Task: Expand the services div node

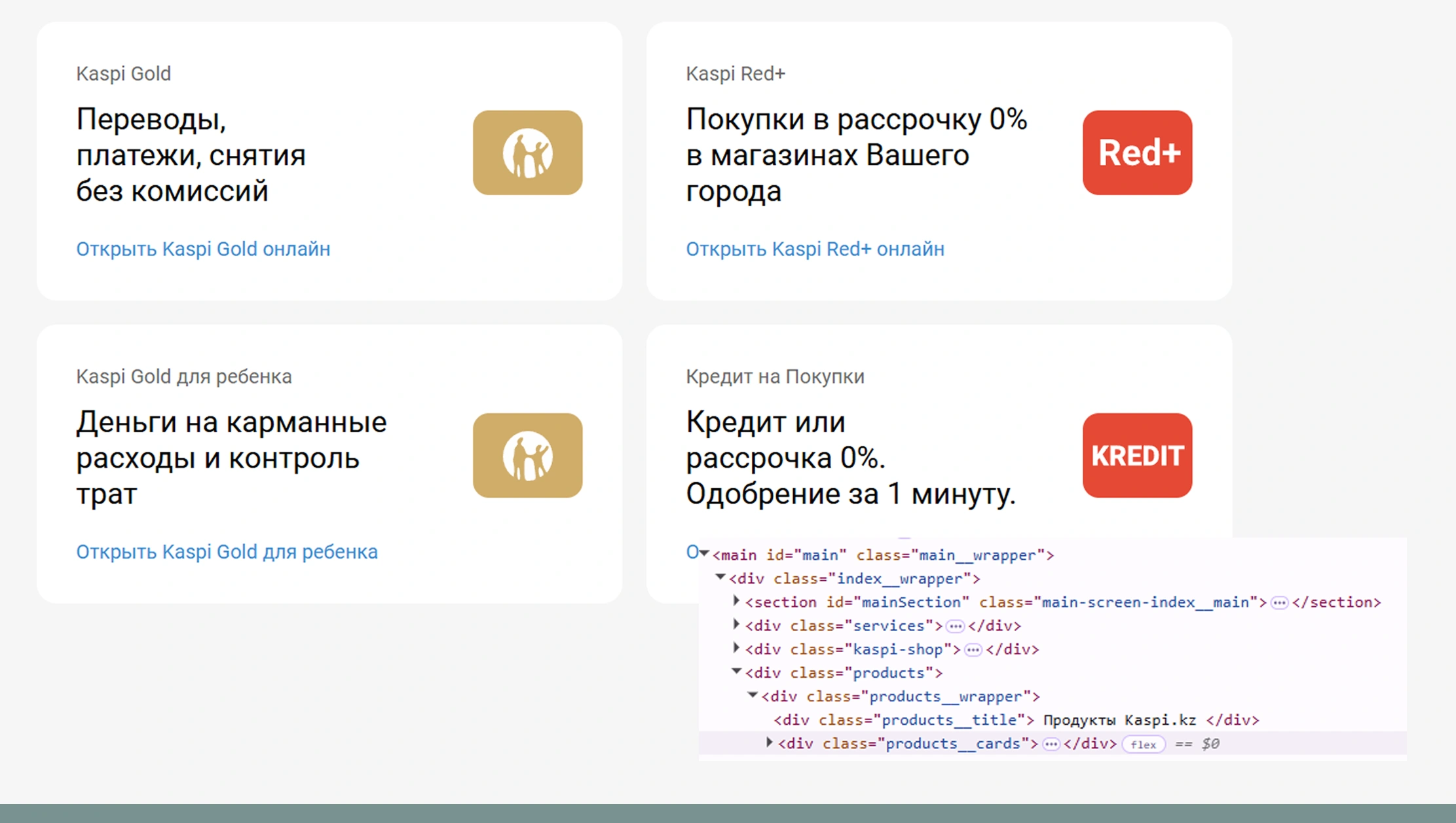Action: click(736, 625)
